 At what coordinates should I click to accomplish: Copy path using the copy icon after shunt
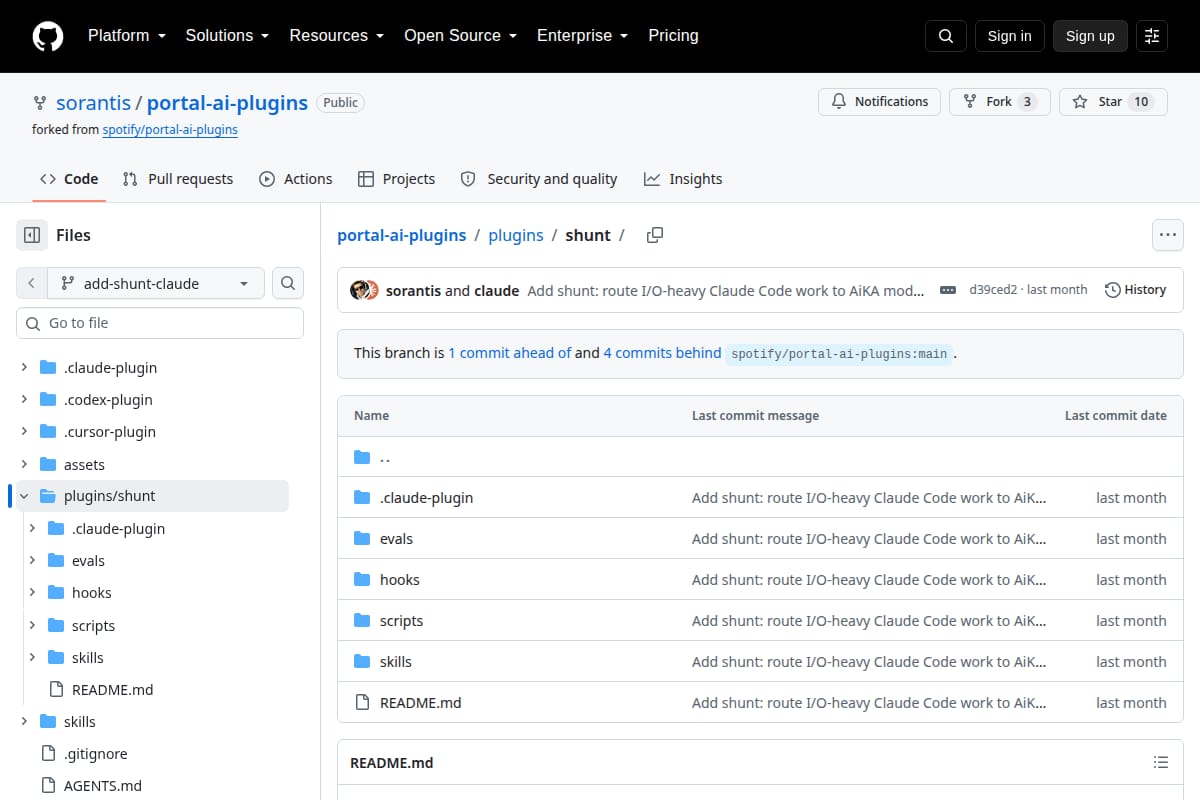655,235
